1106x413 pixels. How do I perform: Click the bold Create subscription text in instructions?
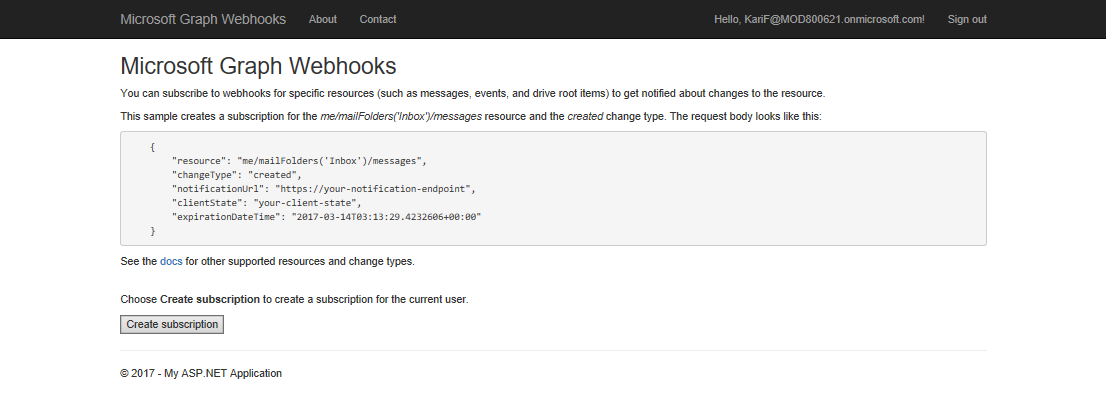click(x=209, y=300)
